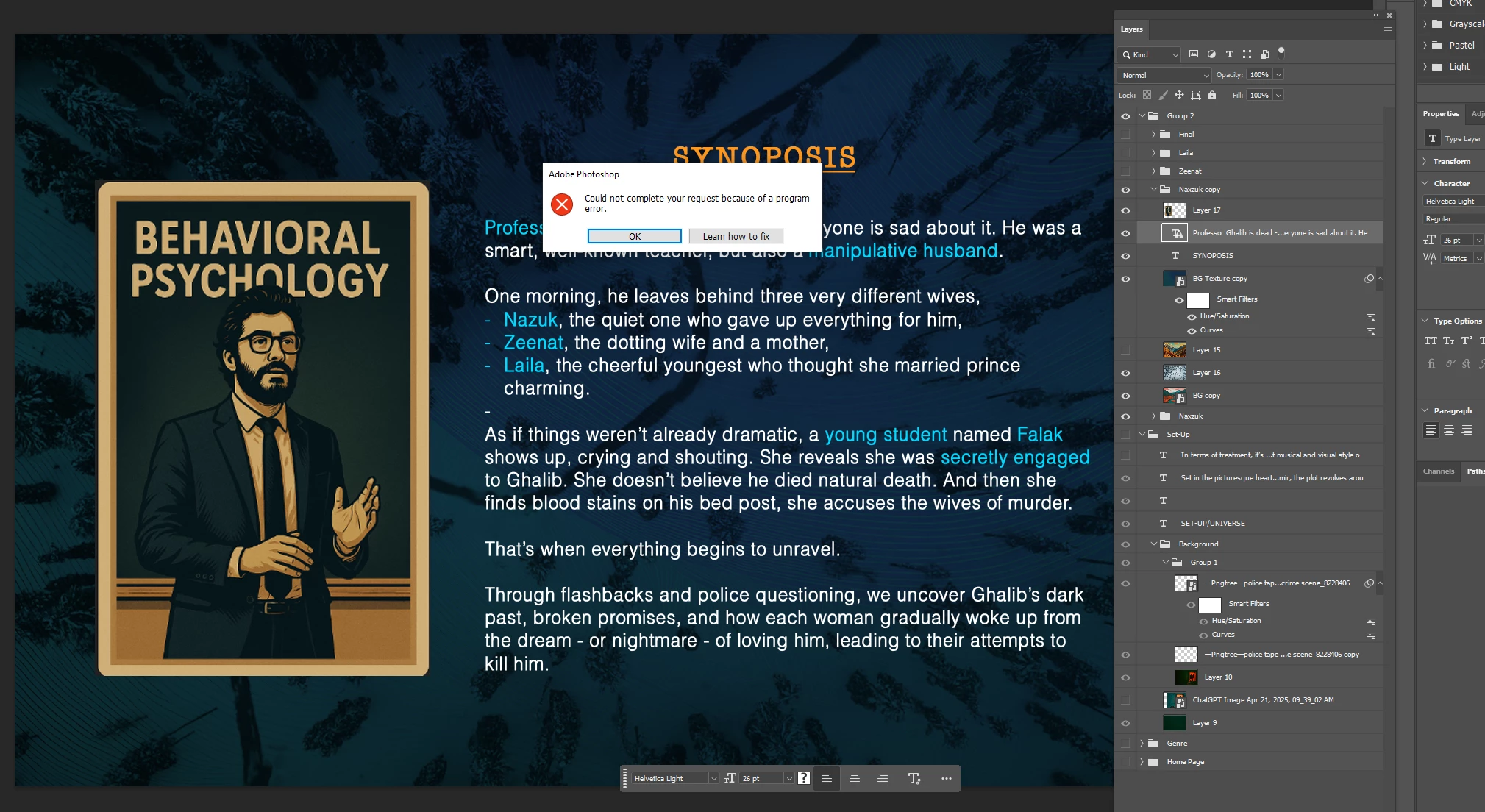Click the lock position move icon
Image resolution: width=1485 pixels, height=812 pixels.
(x=1179, y=96)
